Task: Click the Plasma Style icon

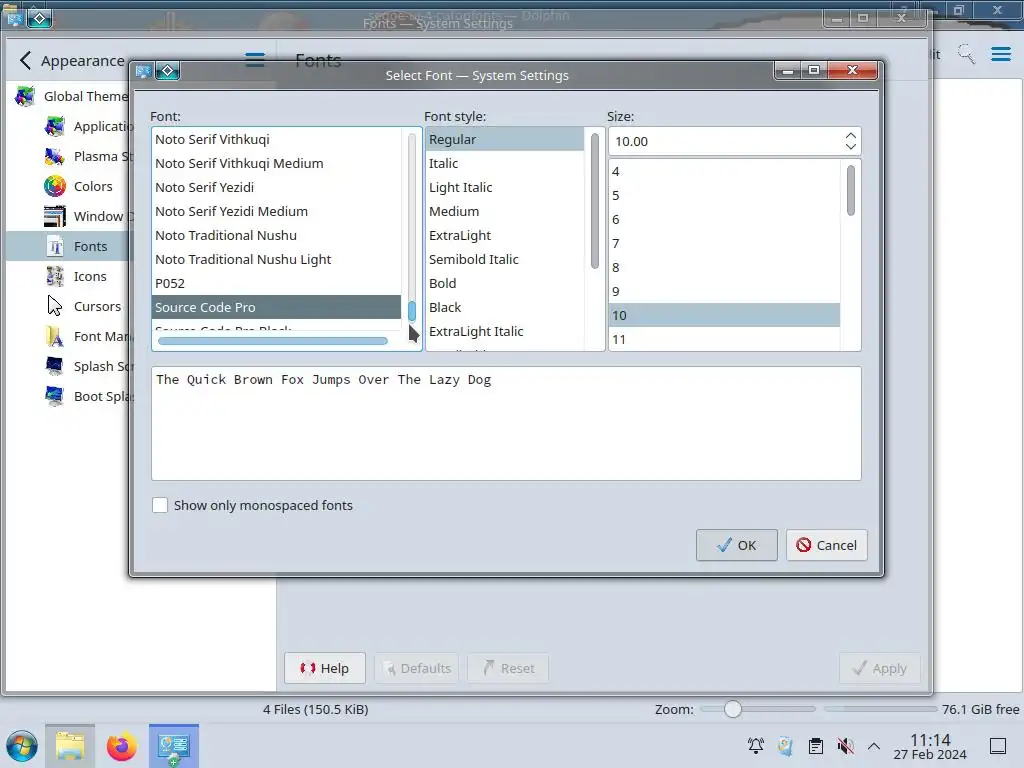Action: click(x=55, y=156)
